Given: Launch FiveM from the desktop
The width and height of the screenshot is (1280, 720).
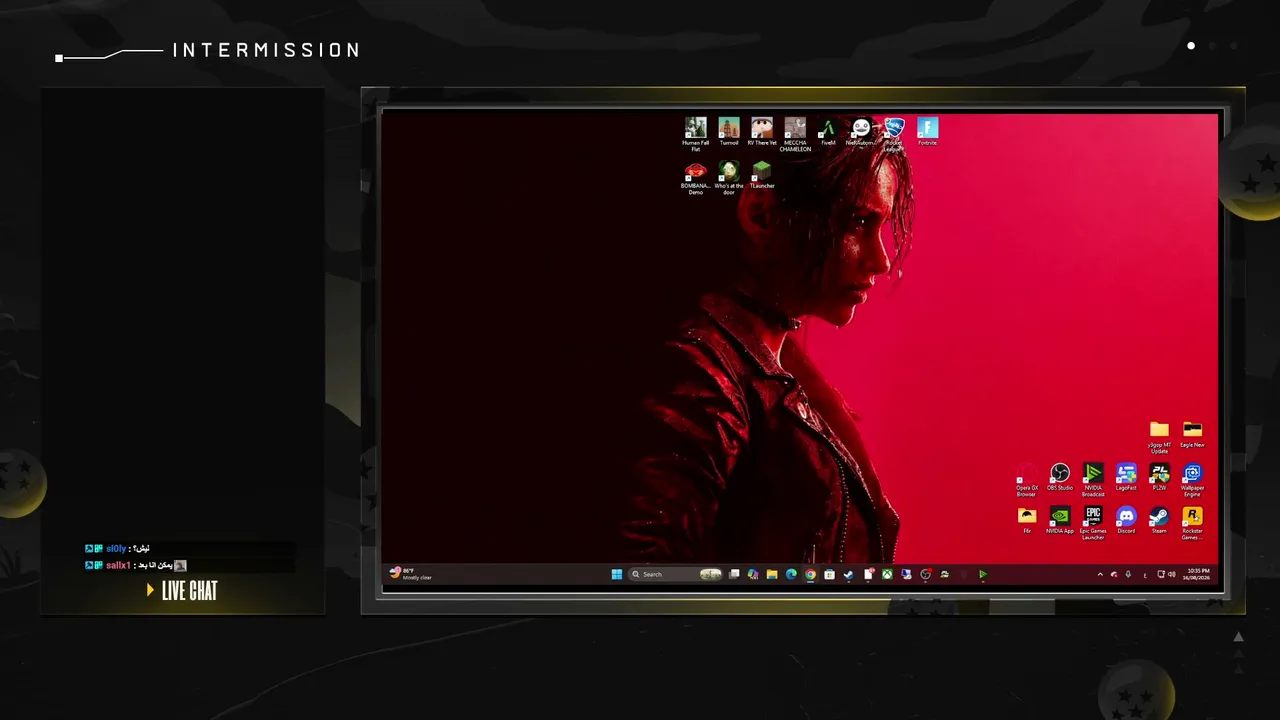Looking at the screenshot, I should coord(828,131).
